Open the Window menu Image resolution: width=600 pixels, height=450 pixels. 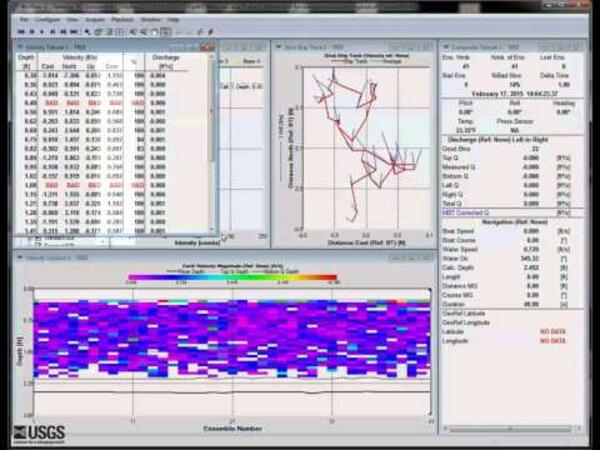coord(151,20)
